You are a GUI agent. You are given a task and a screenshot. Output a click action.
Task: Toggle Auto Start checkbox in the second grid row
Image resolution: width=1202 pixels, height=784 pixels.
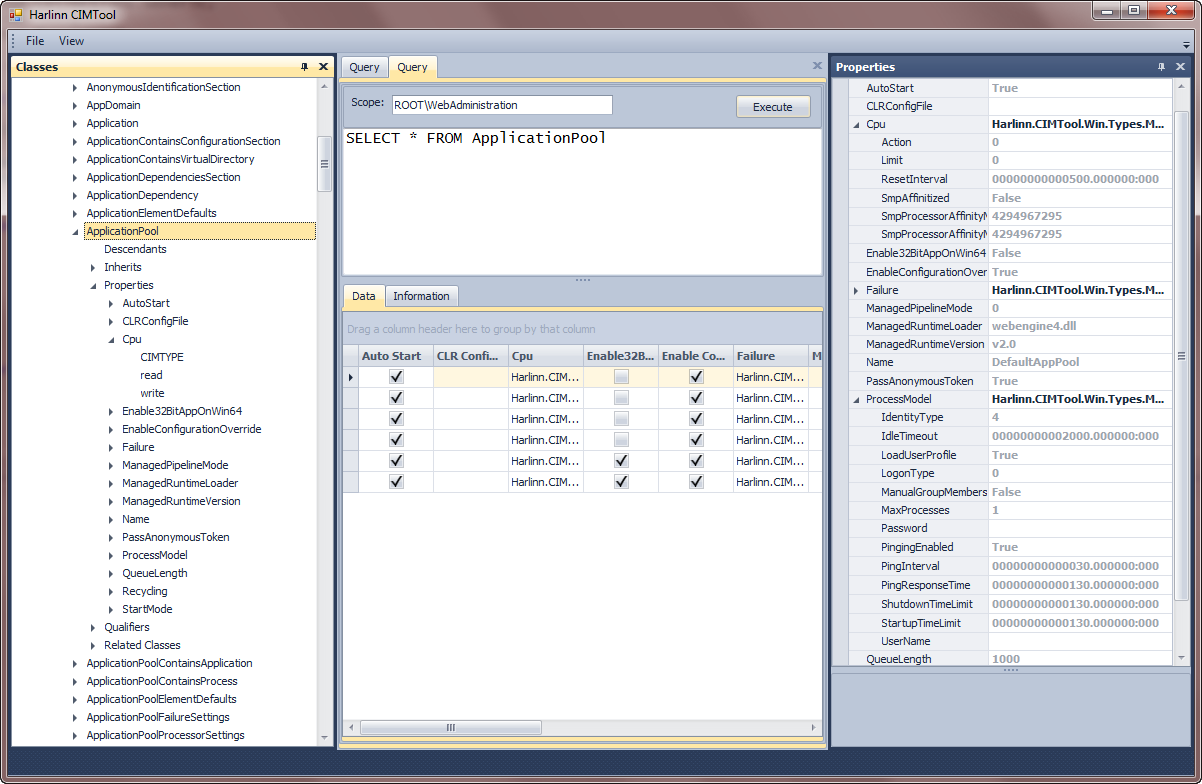(396, 398)
